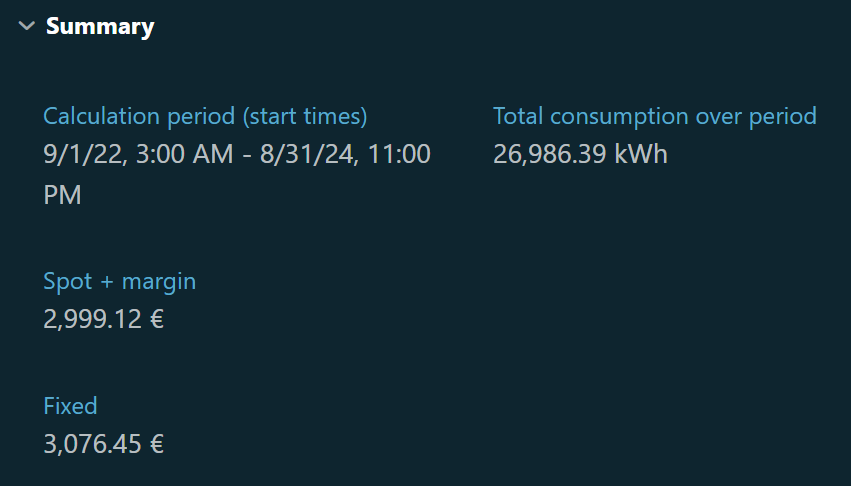Click the (start times) parenthetical text
This screenshot has width=851, height=486.
[x=305, y=116]
